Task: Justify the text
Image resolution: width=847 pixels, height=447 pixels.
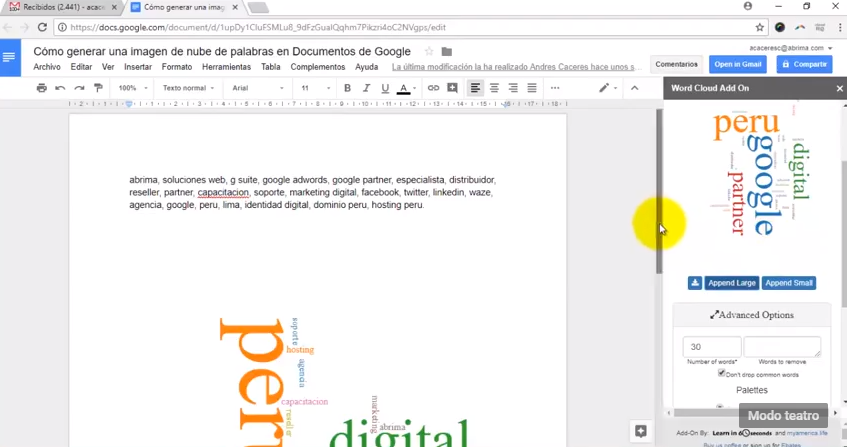Action: pyautogui.click(x=532, y=88)
